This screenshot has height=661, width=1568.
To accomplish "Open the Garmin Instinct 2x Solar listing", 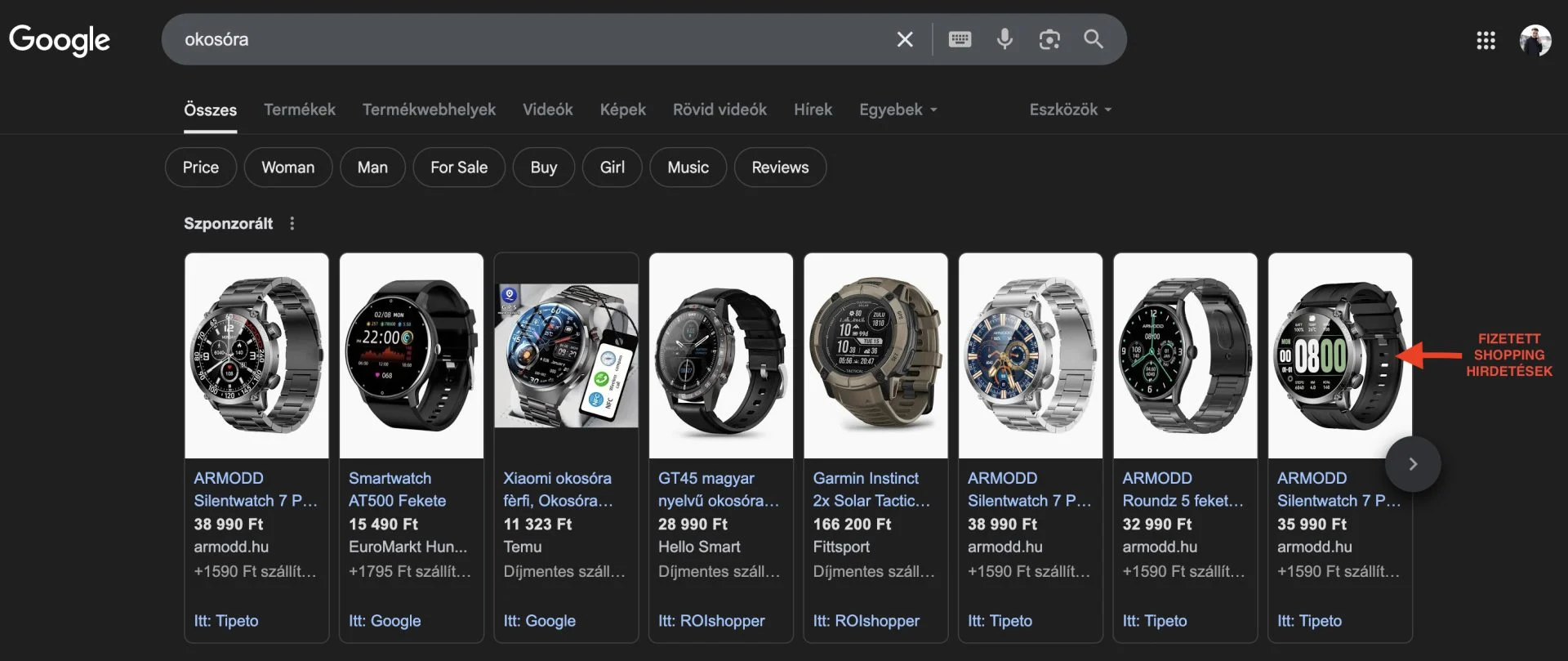I will click(871, 489).
